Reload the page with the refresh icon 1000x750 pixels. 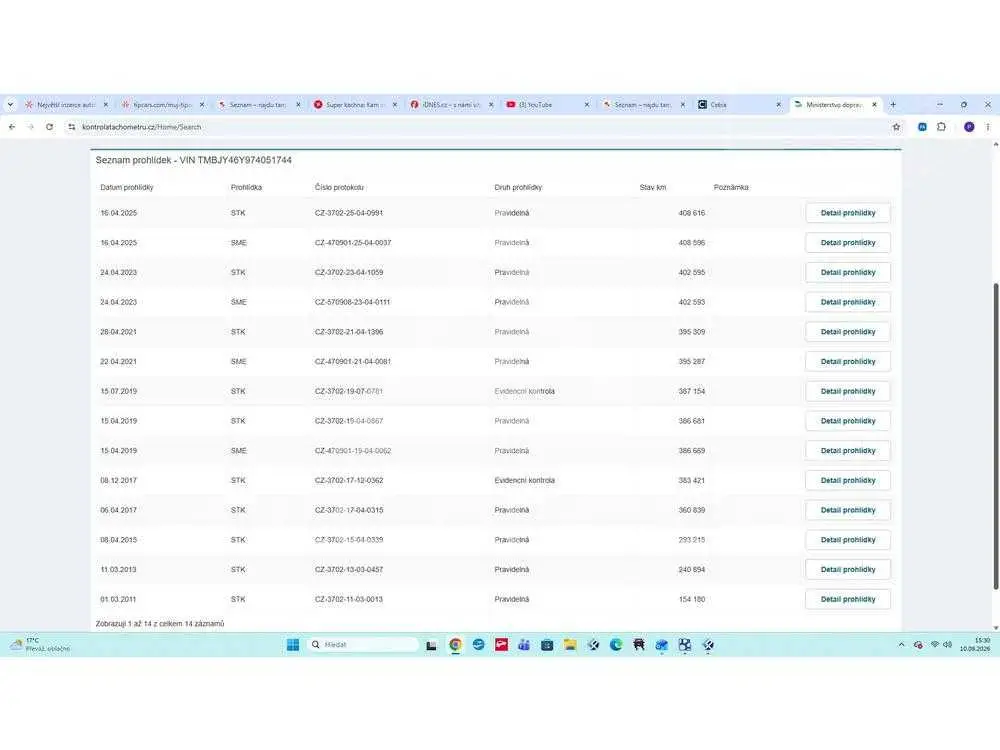[50, 127]
